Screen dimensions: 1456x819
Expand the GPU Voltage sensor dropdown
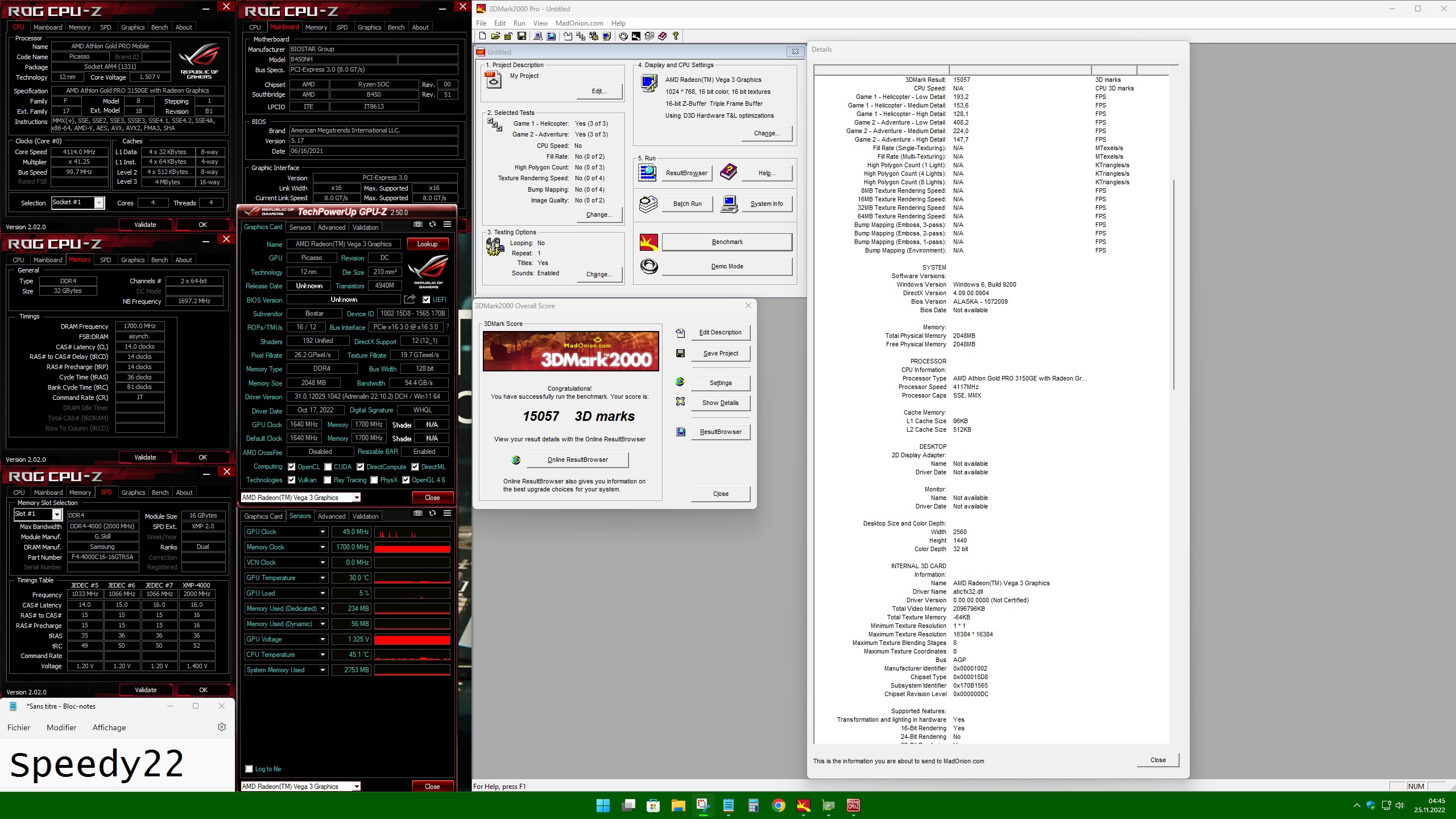click(322, 639)
